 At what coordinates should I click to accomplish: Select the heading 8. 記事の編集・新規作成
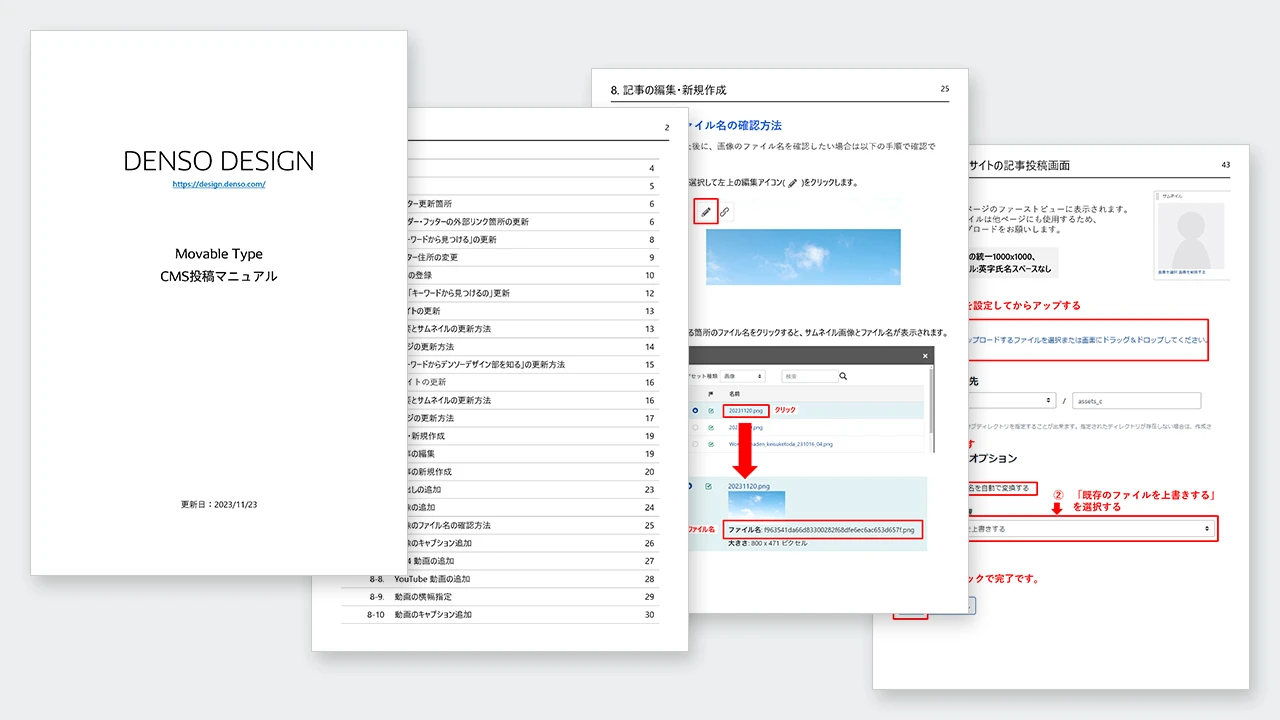click(669, 90)
